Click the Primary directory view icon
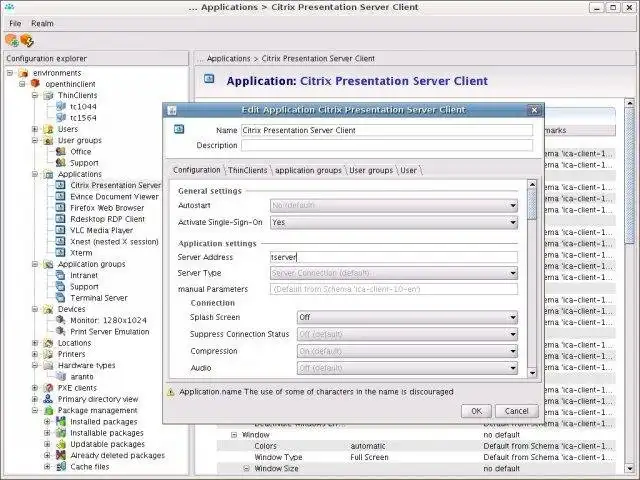 (x=48, y=399)
